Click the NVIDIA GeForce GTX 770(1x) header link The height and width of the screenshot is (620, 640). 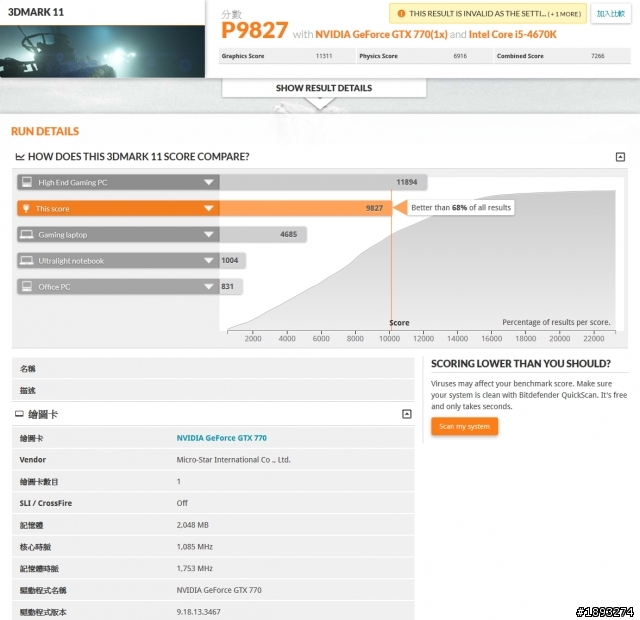381,34
